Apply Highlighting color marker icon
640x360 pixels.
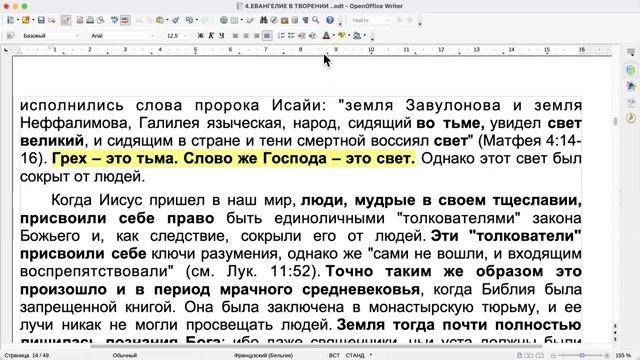point(342,36)
